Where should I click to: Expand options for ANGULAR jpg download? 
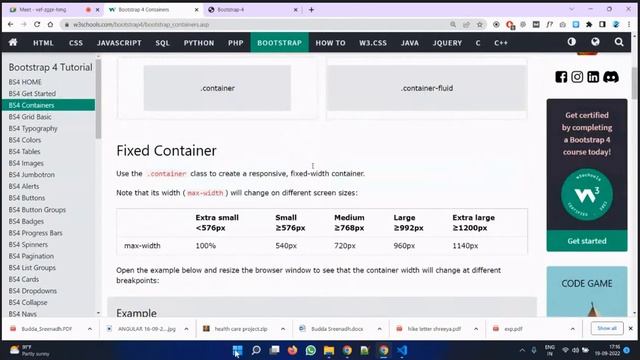coord(186,329)
